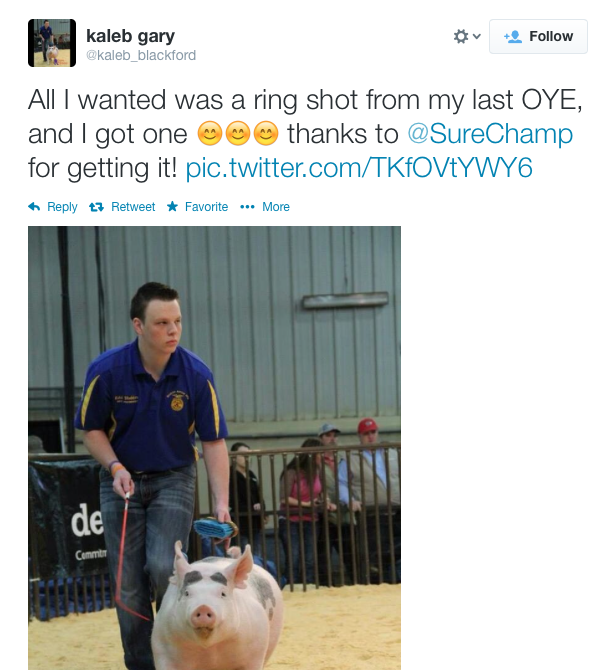This screenshot has width=615, height=670.
Task: Expand the gear dropdown chevron
Action: (x=477, y=37)
